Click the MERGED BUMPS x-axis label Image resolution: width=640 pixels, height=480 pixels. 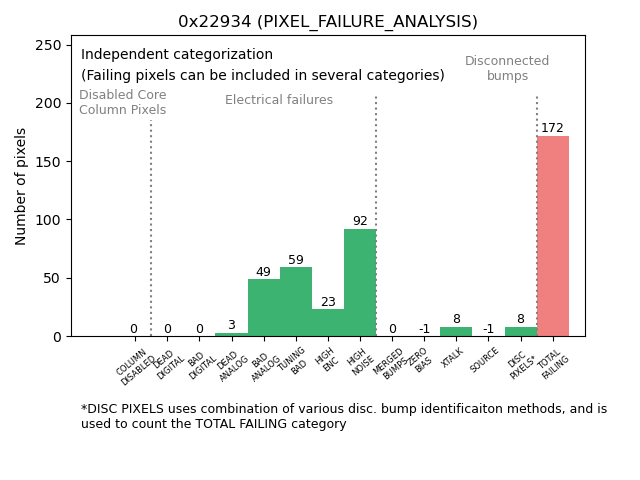tap(389, 362)
